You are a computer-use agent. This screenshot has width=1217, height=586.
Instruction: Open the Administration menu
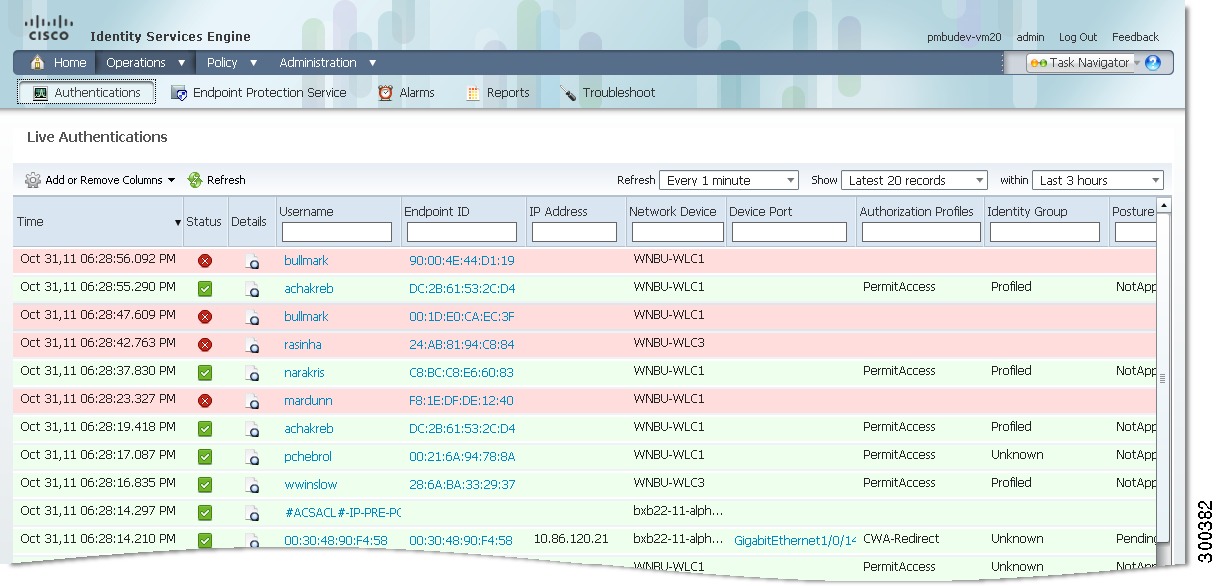point(328,62)
